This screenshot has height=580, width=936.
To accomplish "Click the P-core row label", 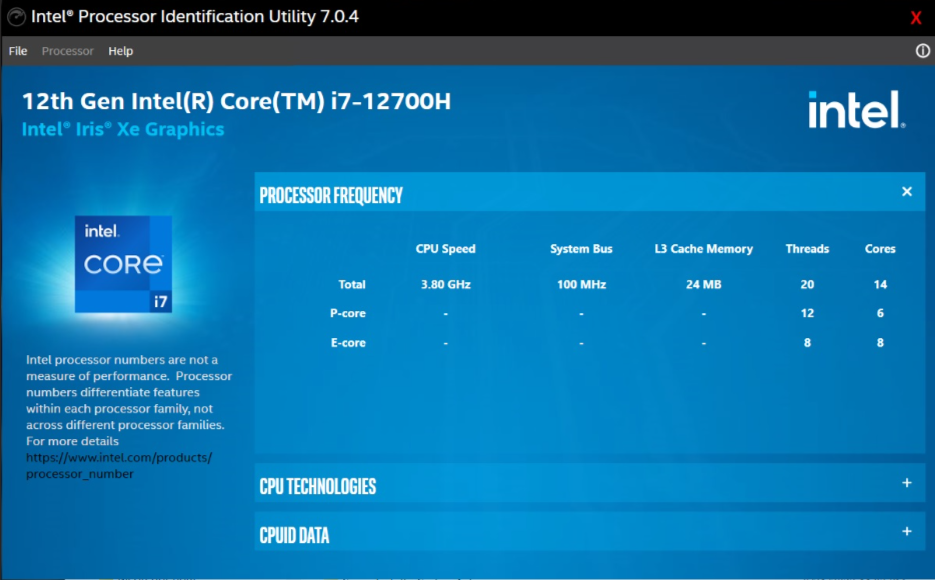I will (347, 313).
